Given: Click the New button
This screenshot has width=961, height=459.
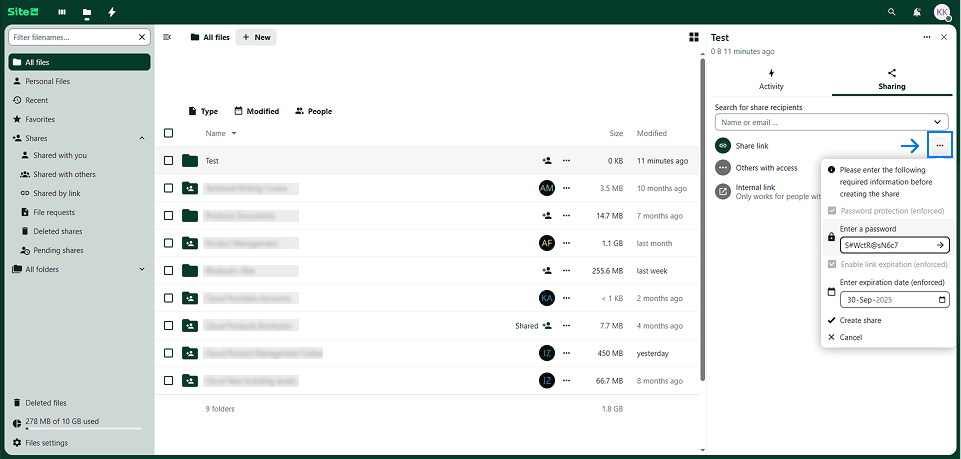Looking at the screenshot, I should [256, 37].
